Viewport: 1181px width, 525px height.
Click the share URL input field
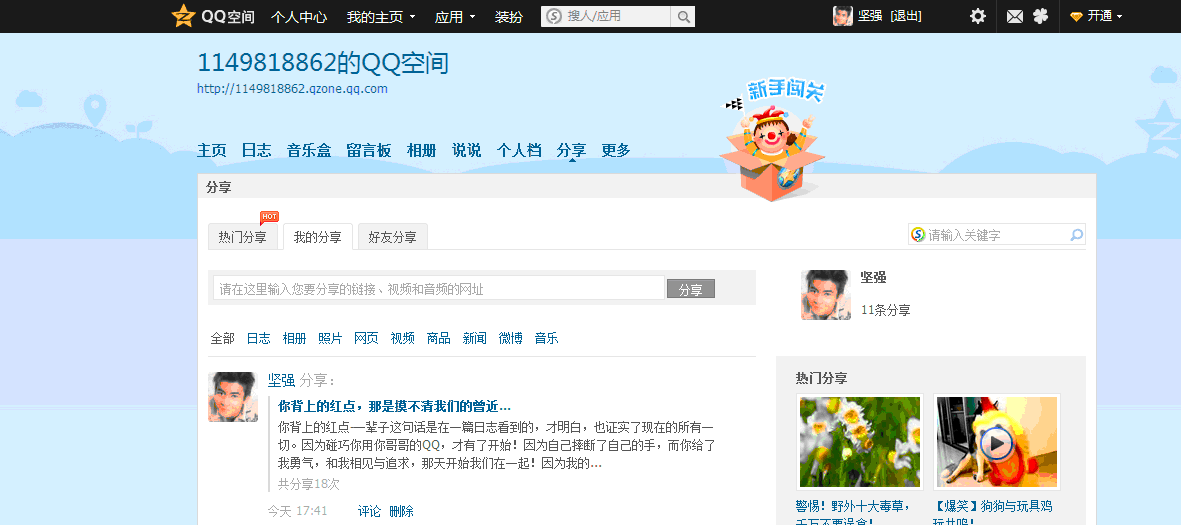pyautogui.click(x=438, y=288)
